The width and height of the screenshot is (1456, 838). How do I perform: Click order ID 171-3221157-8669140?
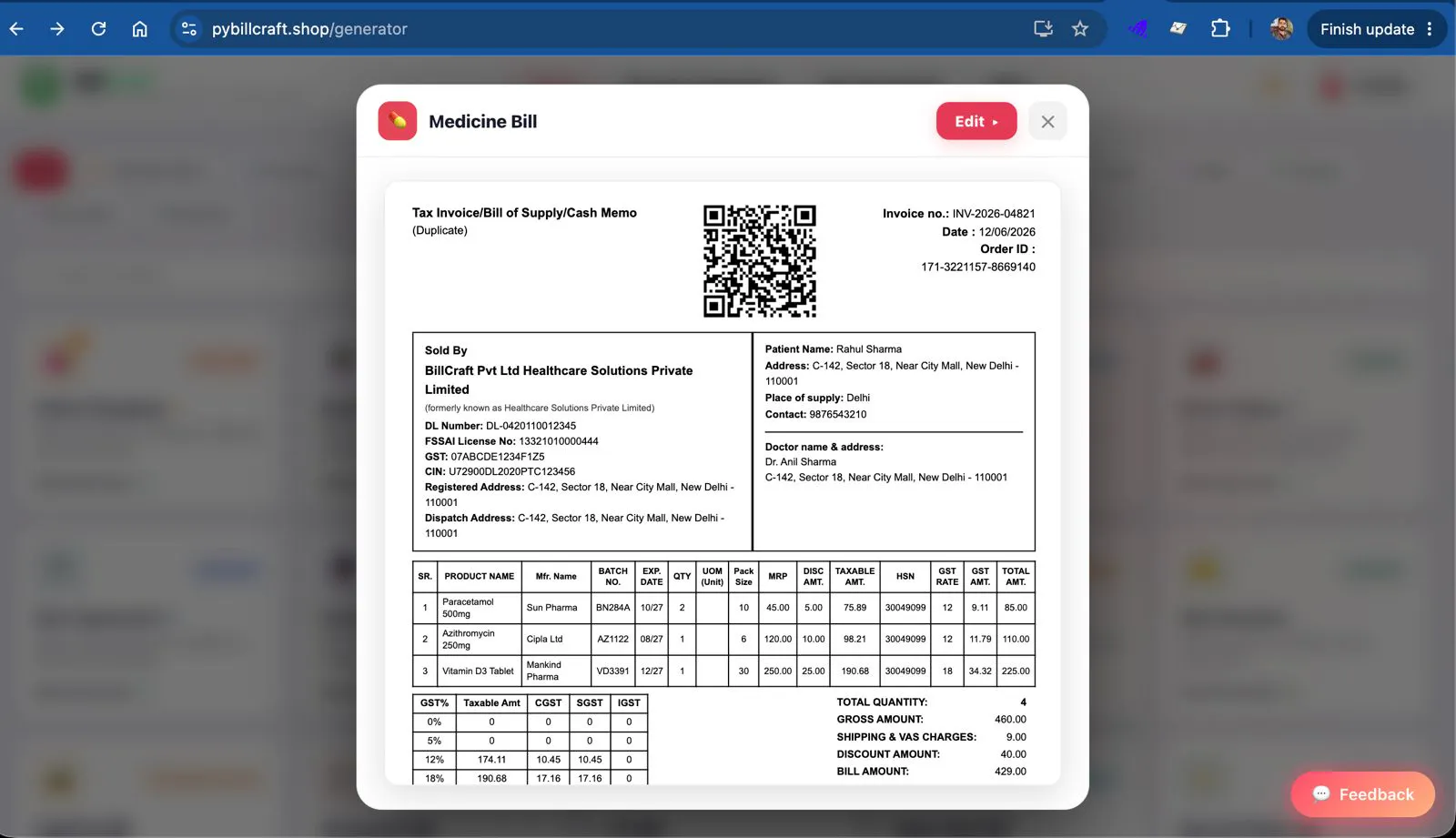978,267
